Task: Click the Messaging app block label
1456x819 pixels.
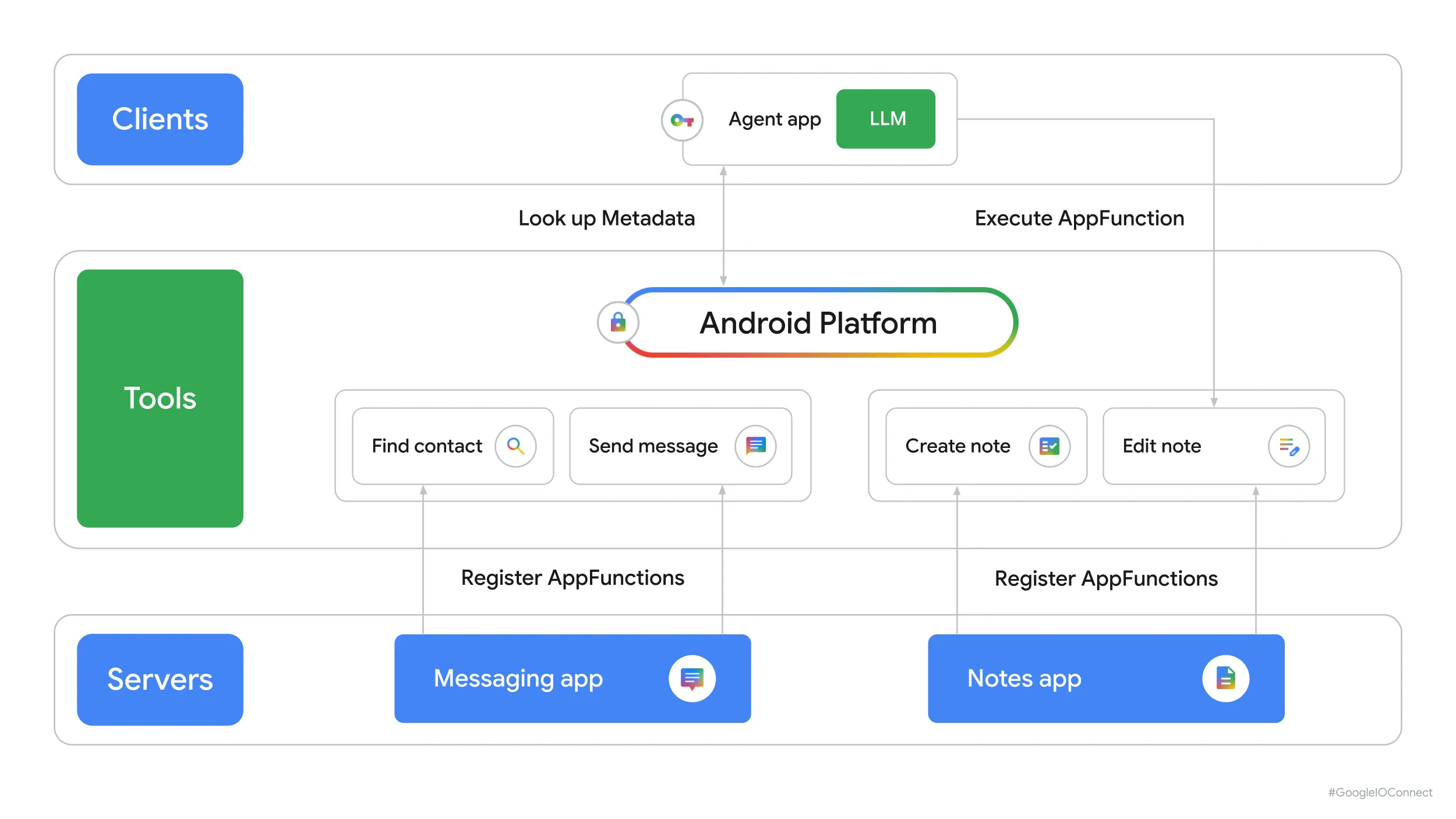Action: [x=518, y=679]
